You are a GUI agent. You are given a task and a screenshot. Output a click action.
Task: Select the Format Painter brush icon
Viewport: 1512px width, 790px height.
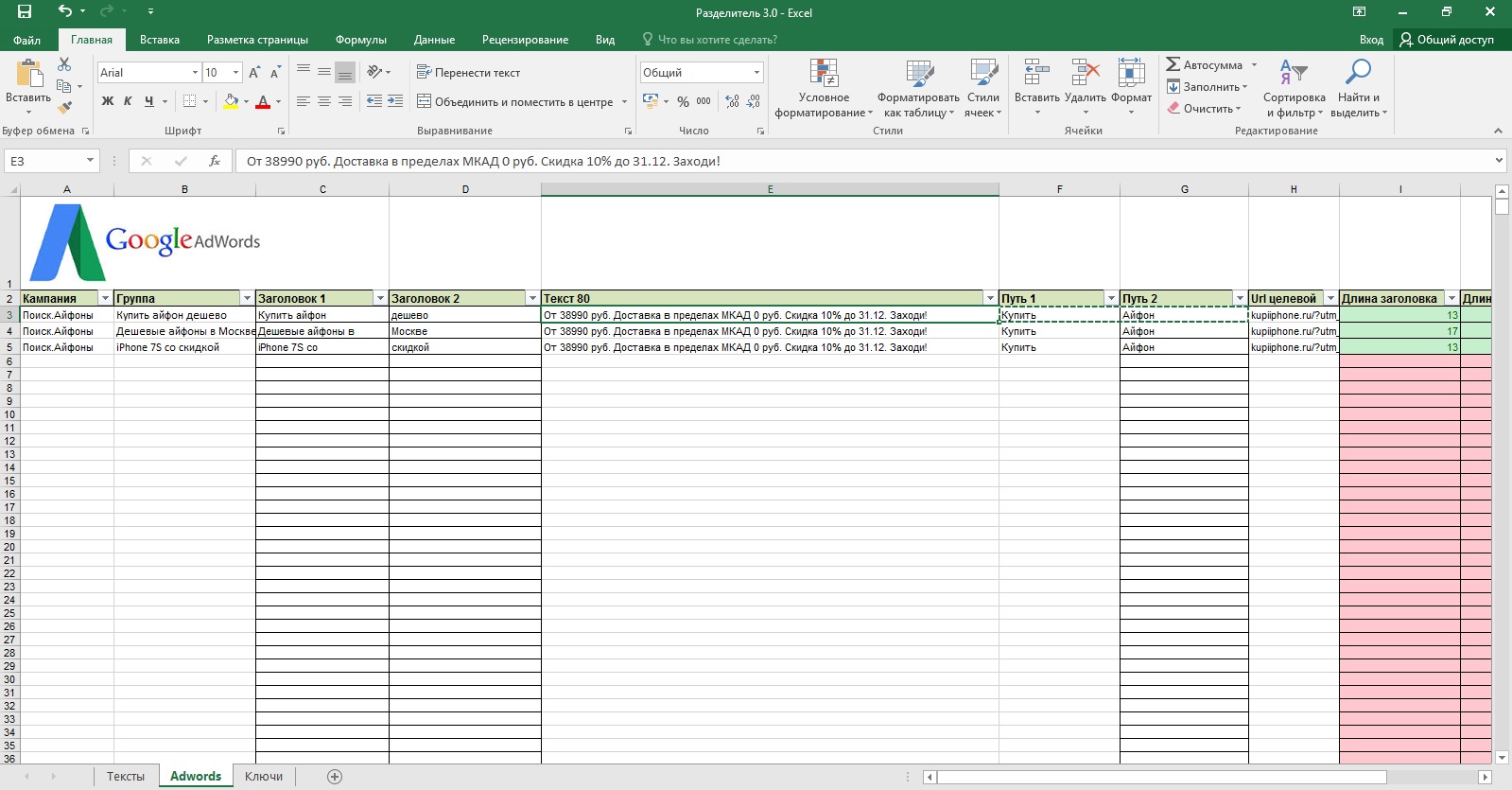click(64, 107)
